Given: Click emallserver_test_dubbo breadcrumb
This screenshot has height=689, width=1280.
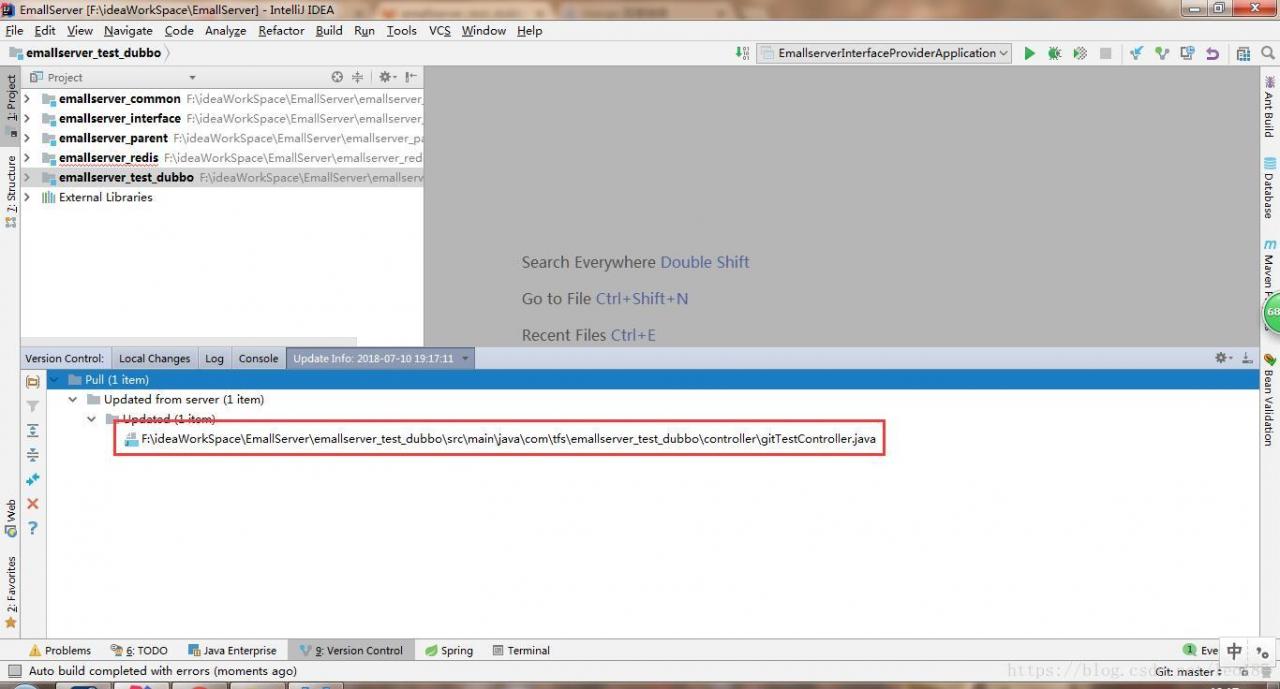Looking at the screenshot, I should tap(93, 53).
